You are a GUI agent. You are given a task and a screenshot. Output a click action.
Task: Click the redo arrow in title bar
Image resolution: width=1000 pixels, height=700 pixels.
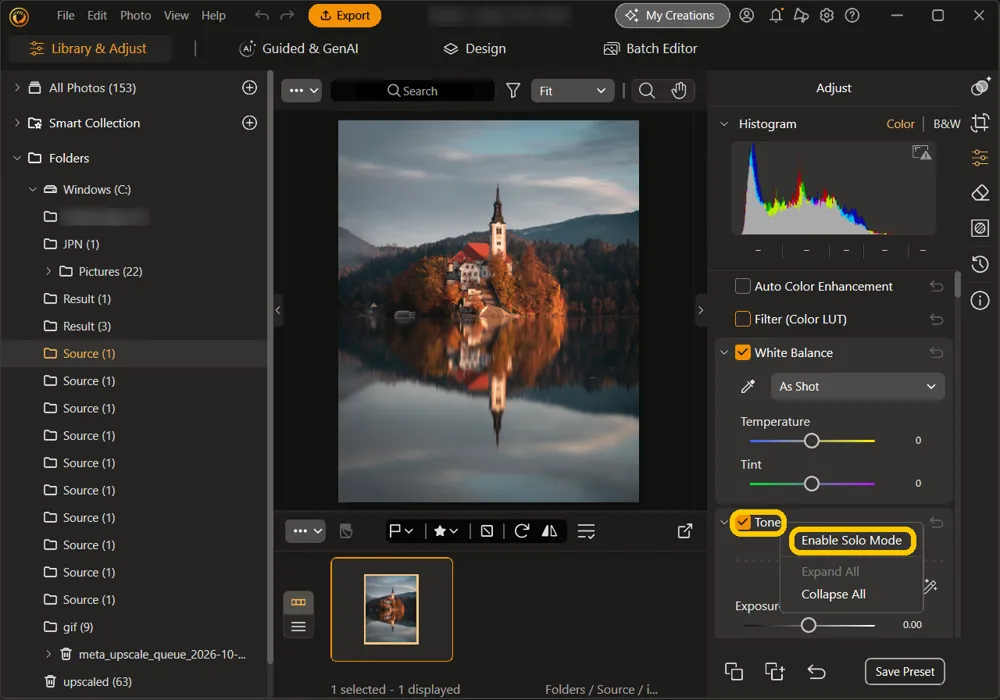[x=288, y=15]
